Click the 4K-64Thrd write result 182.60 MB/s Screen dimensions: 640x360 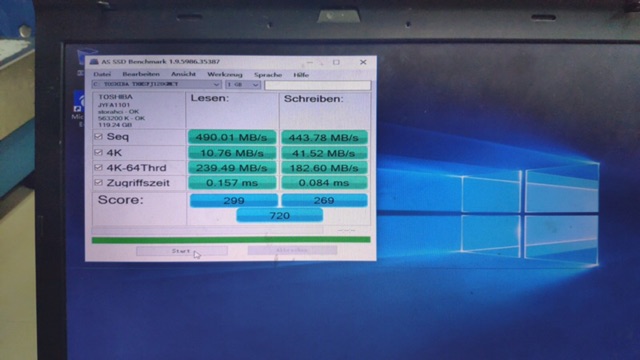coord(324,168)
